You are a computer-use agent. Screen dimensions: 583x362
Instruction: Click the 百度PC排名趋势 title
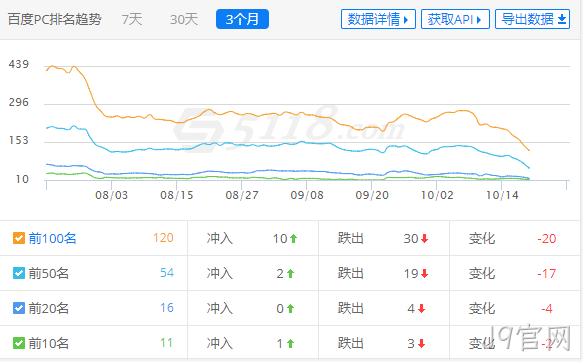point(55,19)
